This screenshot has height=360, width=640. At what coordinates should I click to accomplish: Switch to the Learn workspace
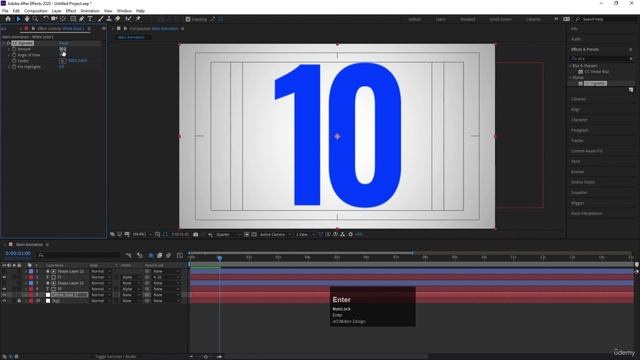pos(440,19)
